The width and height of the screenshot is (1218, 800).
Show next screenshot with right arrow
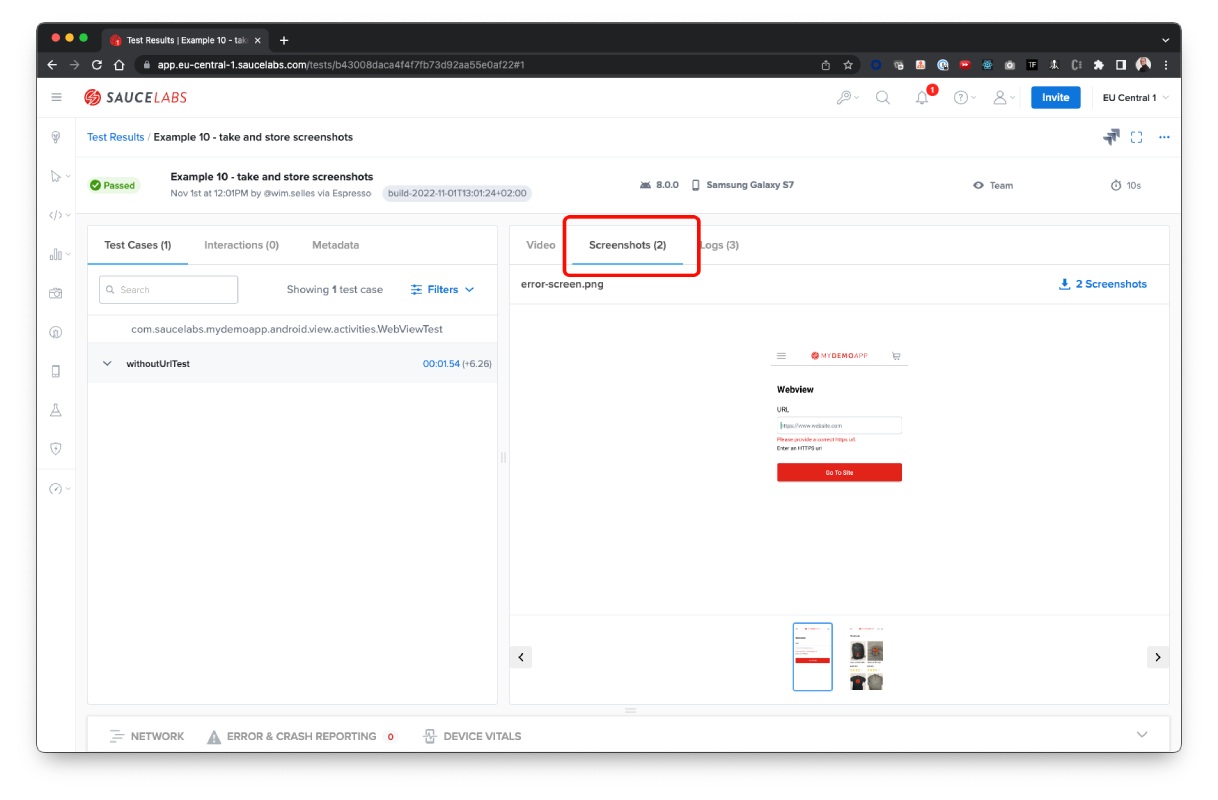[1158, 657]
